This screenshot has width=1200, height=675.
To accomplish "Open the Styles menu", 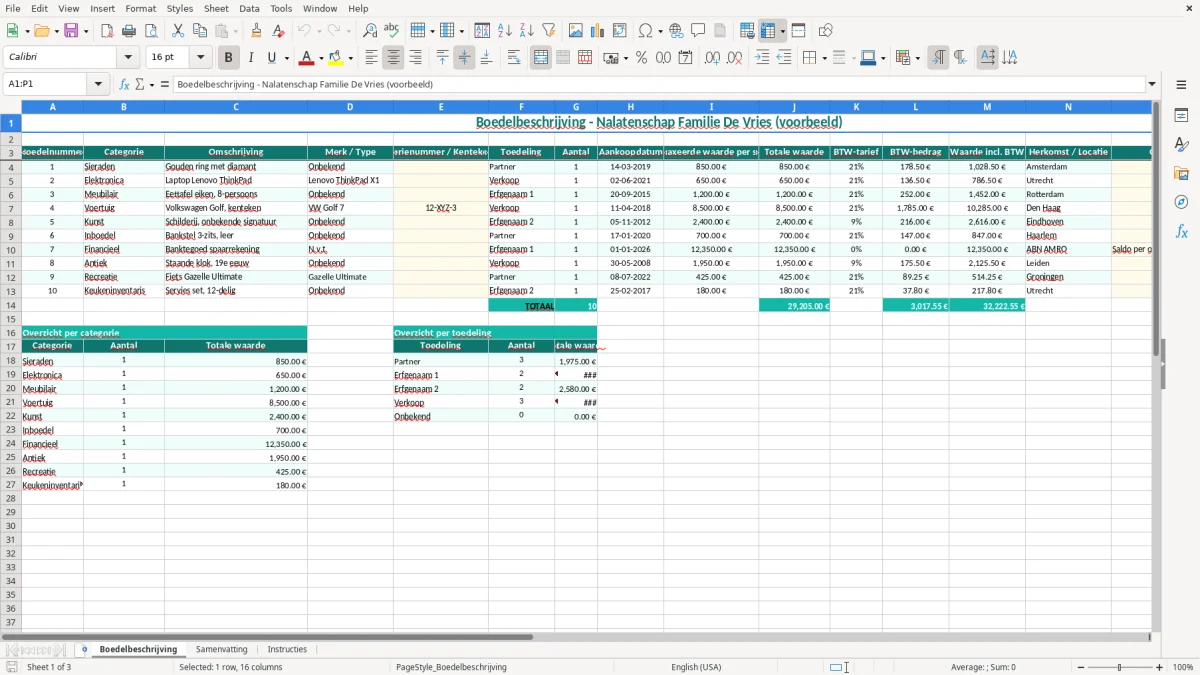I will (180, 8).
